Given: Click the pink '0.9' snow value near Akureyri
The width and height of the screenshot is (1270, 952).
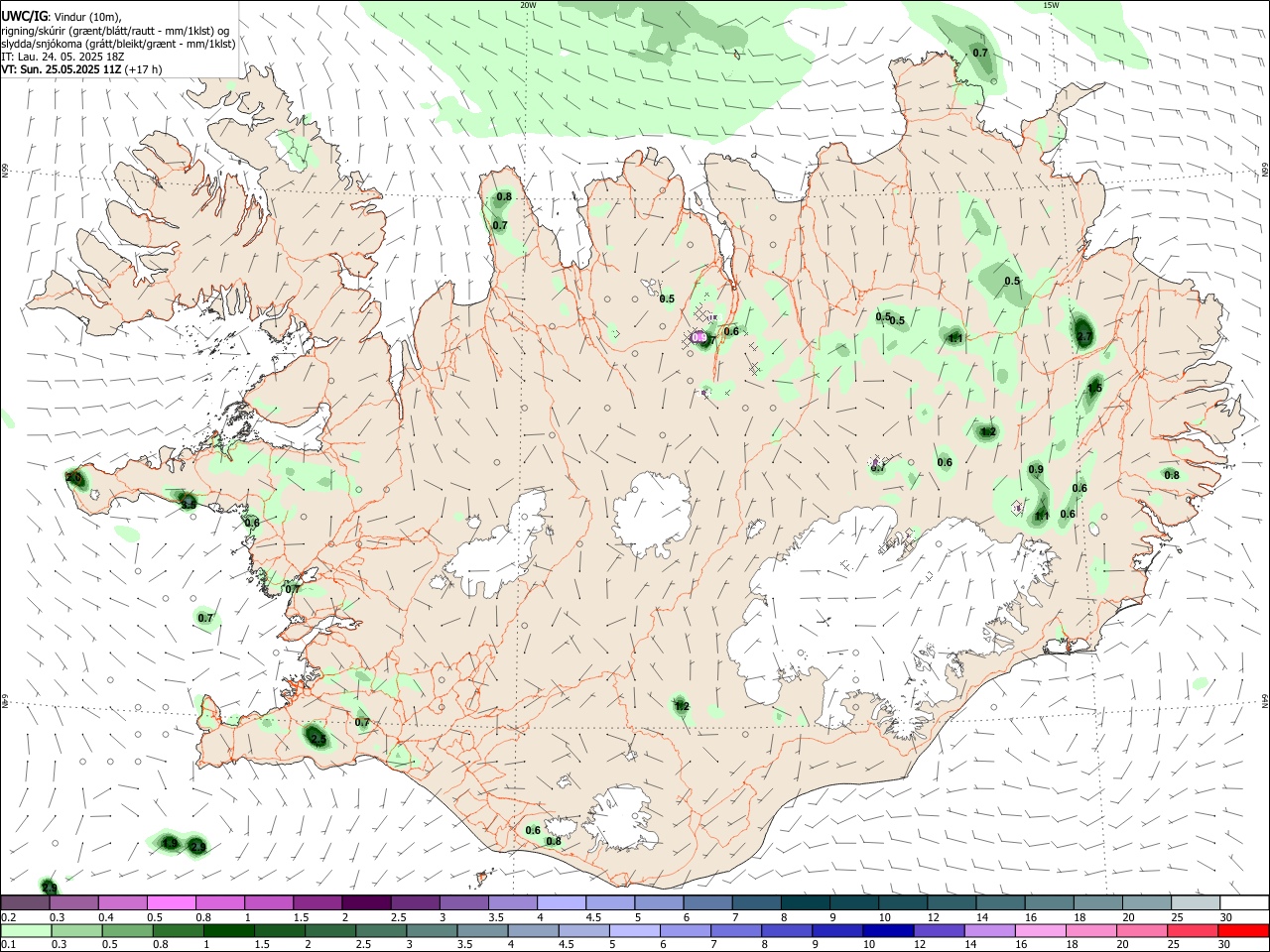Looking at the screenshot, I should click(x=699, y=338).
